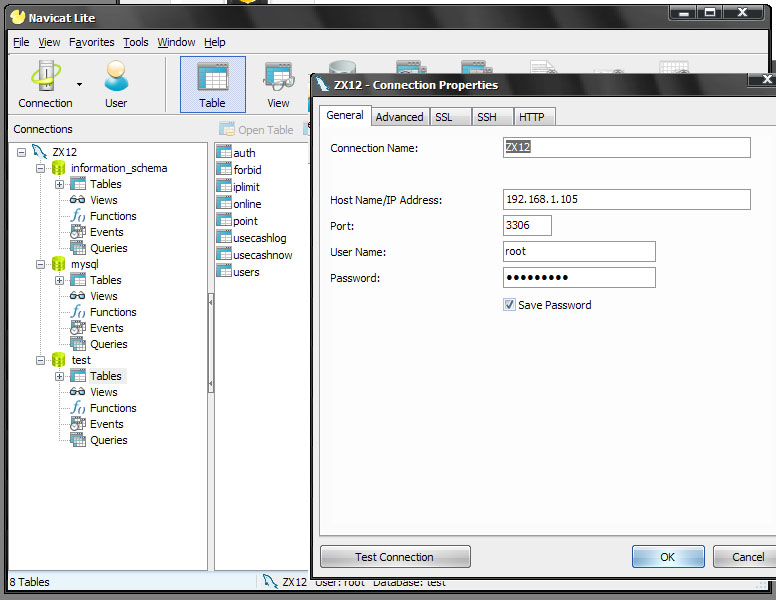Toggle the Save Password checkbox
This screenshot has width=776, height=600.
click(x=509, y=304)
